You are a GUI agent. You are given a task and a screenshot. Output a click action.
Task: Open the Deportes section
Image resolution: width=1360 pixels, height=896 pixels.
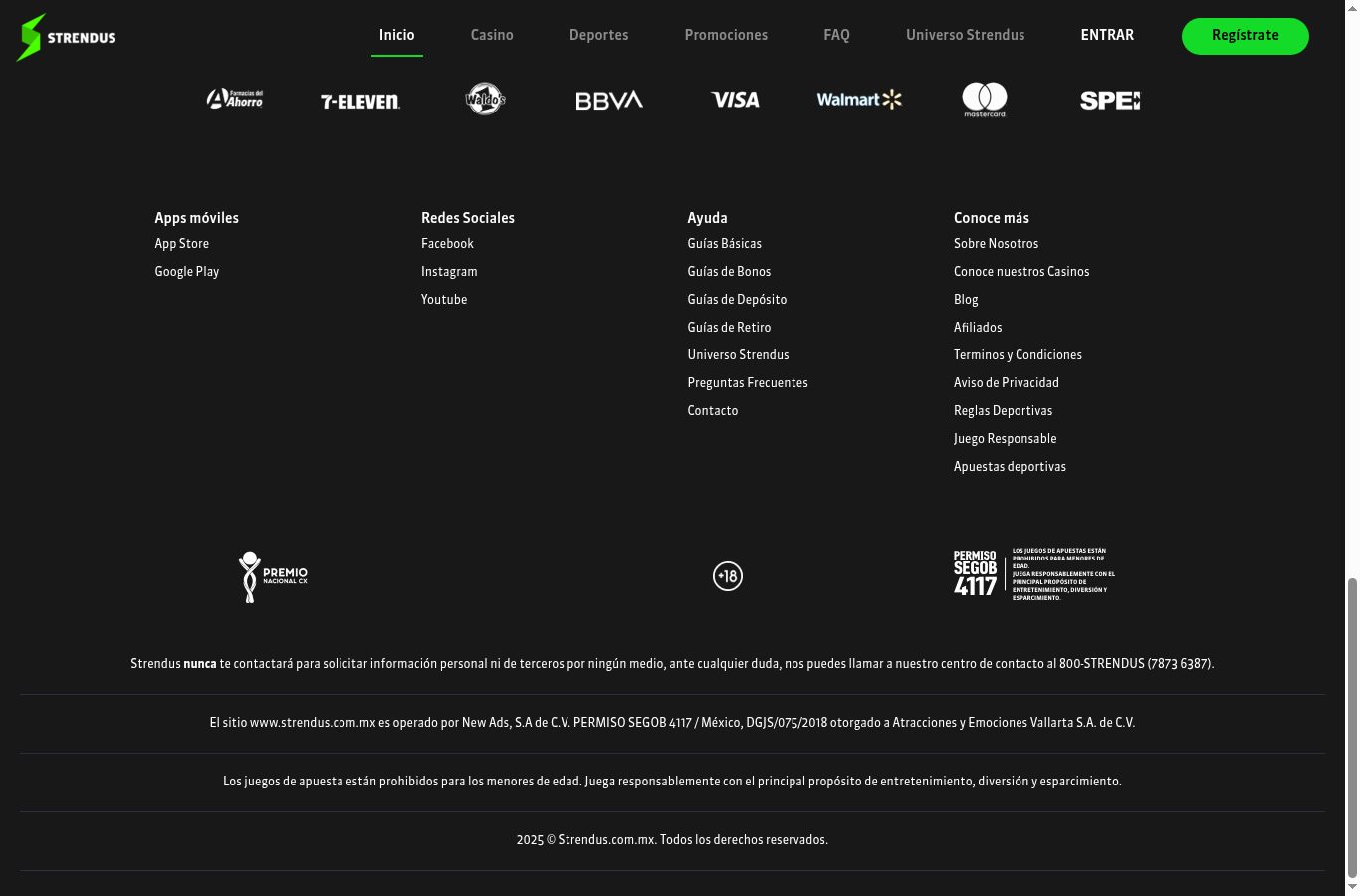pyautogui.click(x=599, y=35)
